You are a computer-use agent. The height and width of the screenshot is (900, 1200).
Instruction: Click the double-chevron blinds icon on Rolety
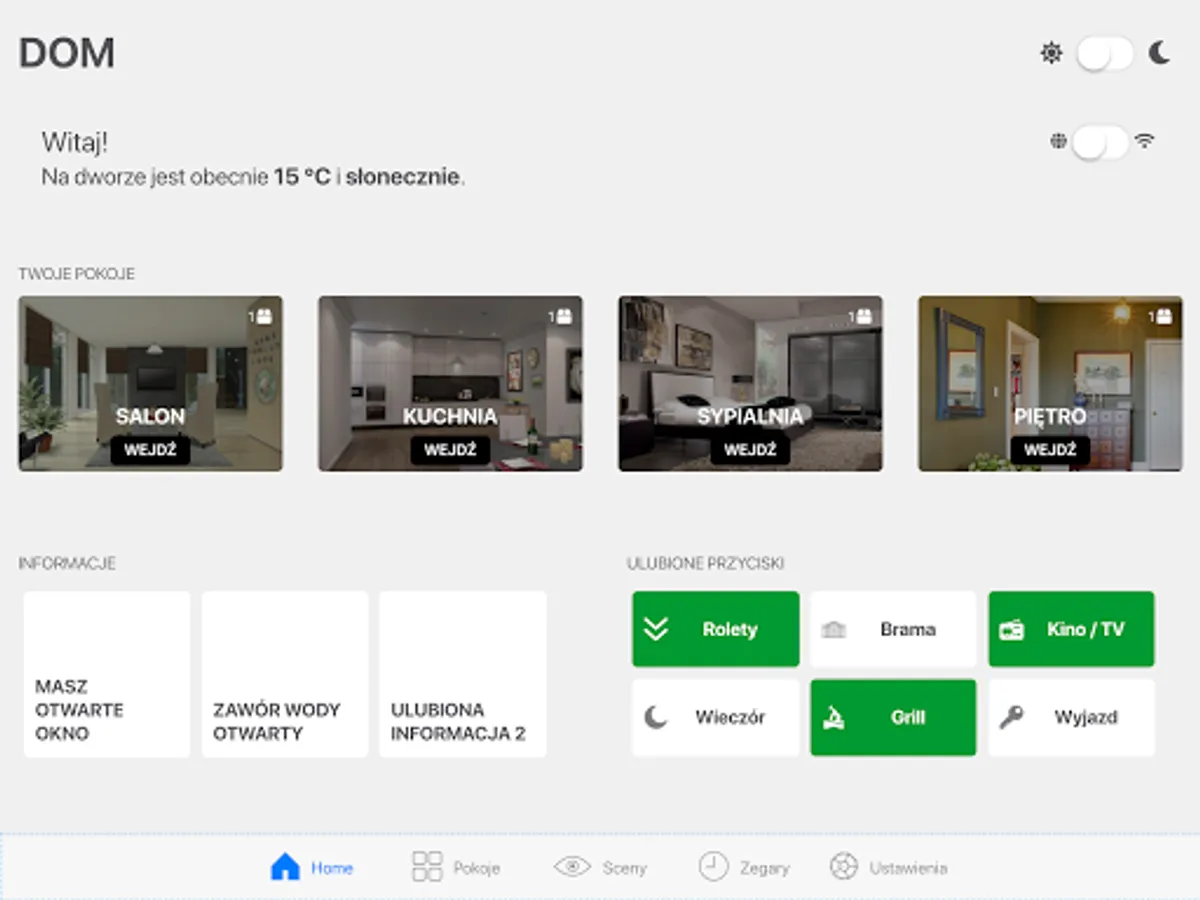[655, 629]
